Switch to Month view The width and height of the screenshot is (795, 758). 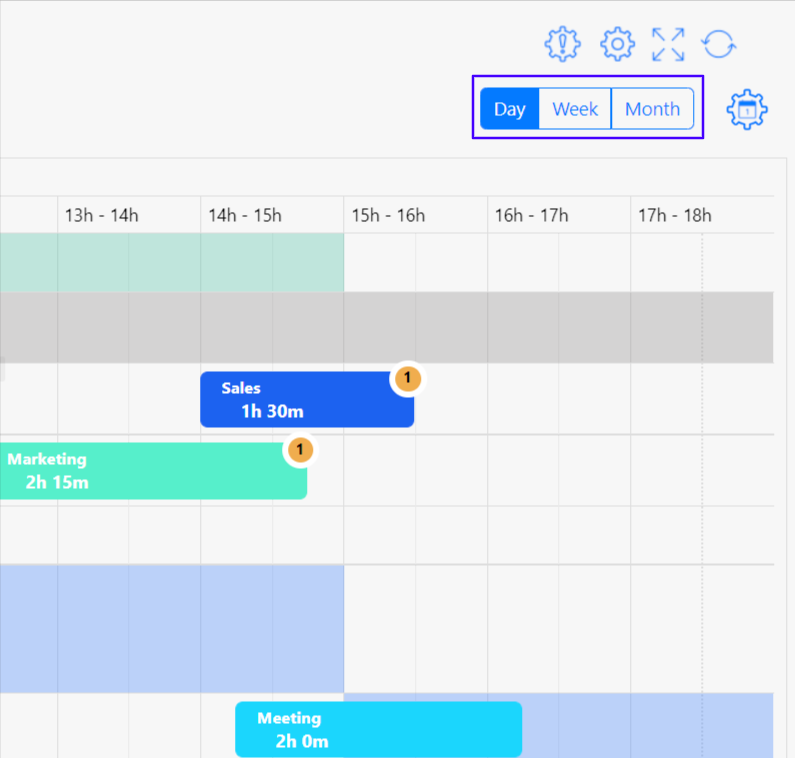coord(652,109)
